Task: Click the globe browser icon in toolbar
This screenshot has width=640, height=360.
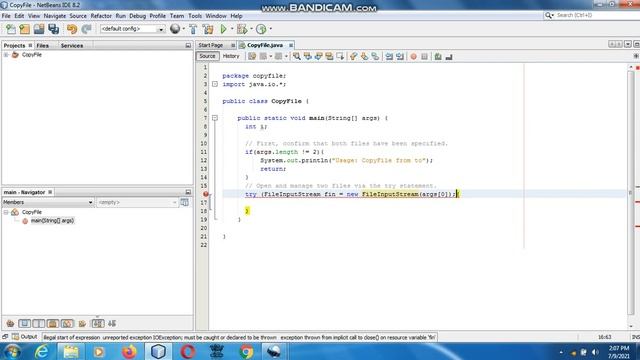Action: (175, 29)
